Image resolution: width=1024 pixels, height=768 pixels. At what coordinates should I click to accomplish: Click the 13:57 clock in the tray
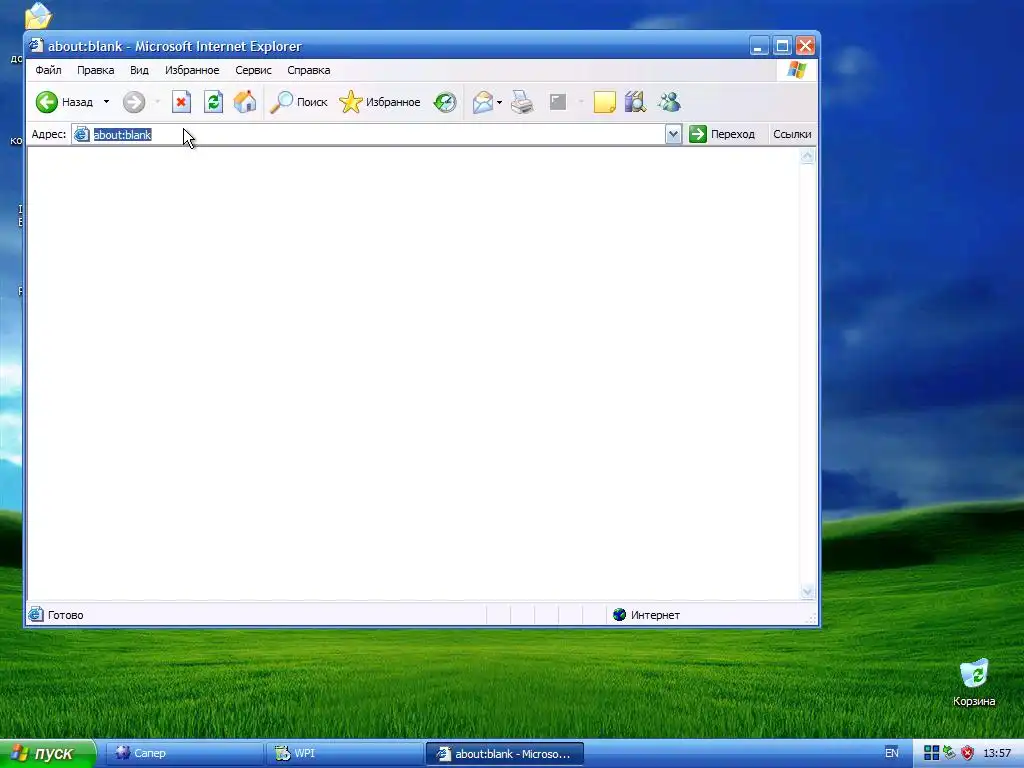997,753
